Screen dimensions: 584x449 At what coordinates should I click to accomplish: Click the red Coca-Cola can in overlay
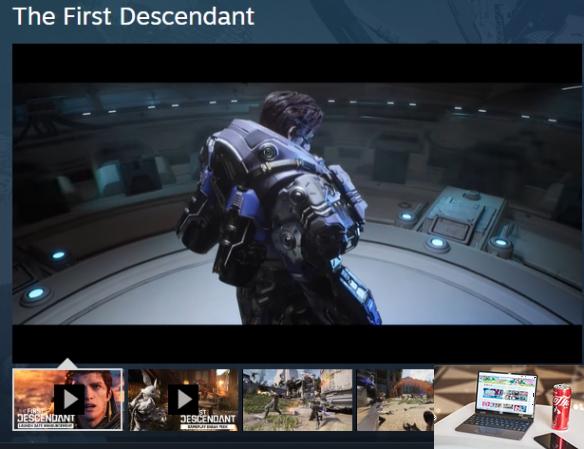562,407
